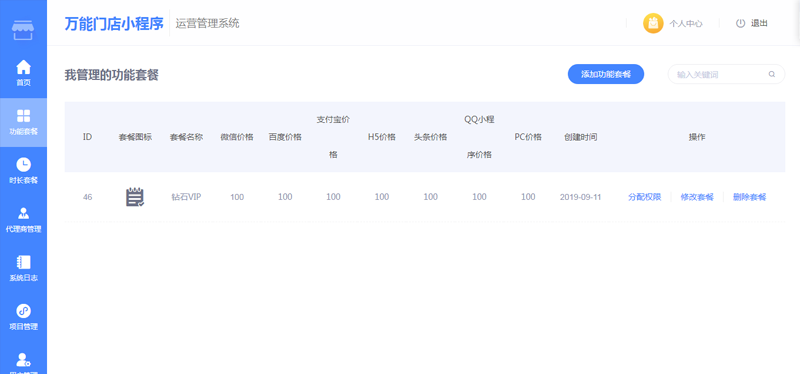The image size is (800, 374).
Task: Click the power icon beside 退出
Action: click(x=740, y=23)
